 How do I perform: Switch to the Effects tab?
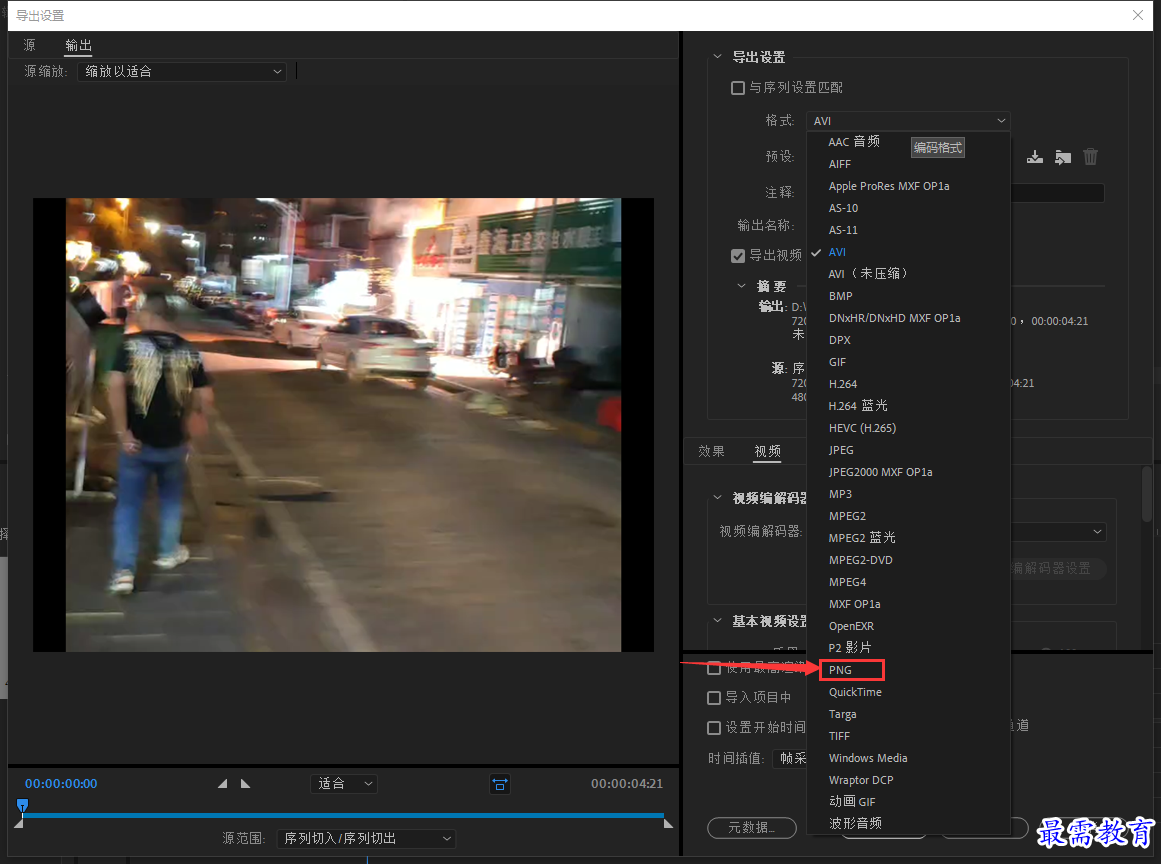click(x=712, y=452)
